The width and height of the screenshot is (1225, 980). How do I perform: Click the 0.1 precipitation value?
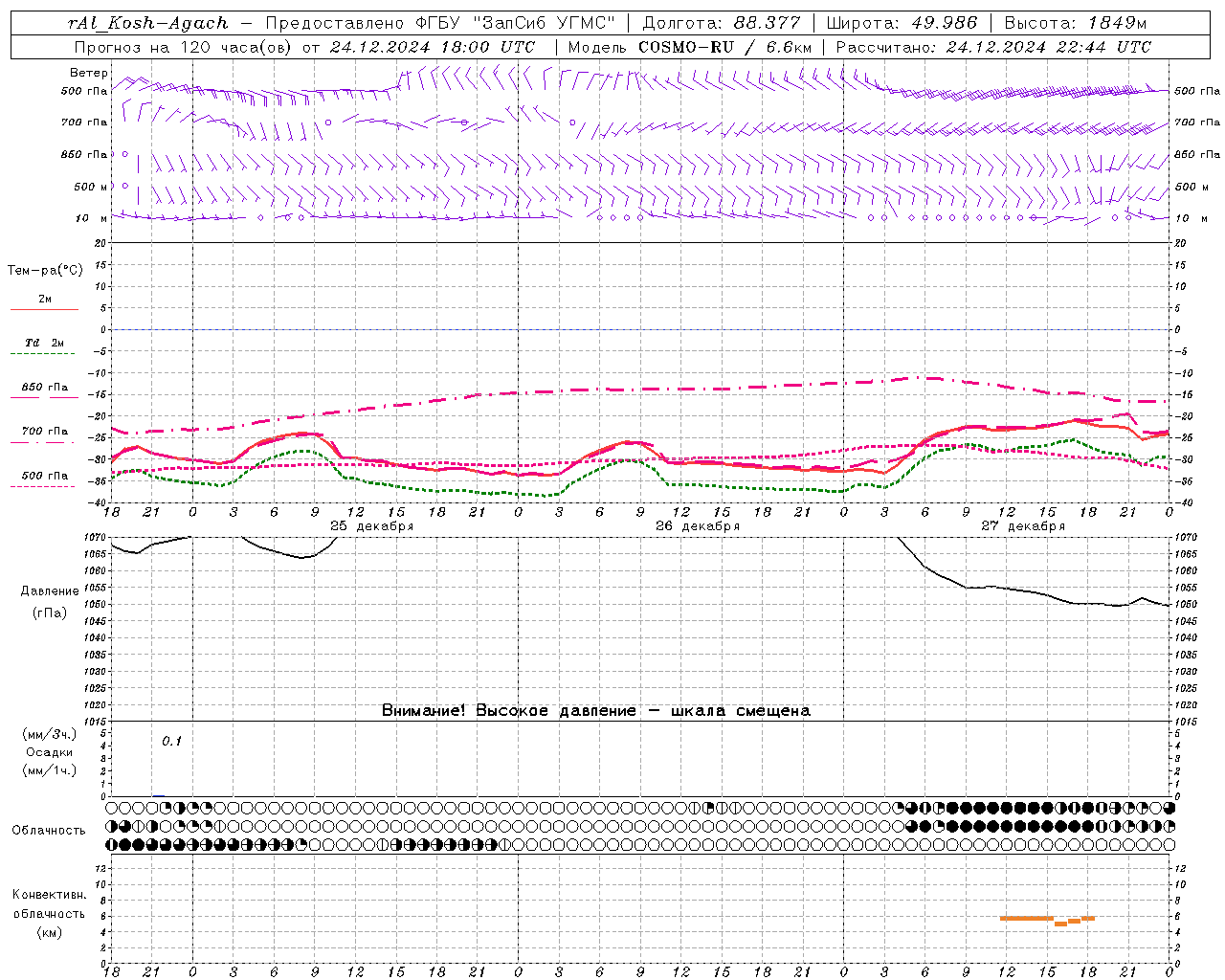point(171,742)
